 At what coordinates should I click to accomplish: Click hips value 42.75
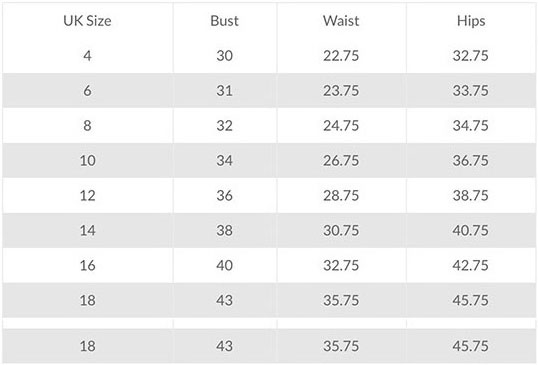click(470, 266)
